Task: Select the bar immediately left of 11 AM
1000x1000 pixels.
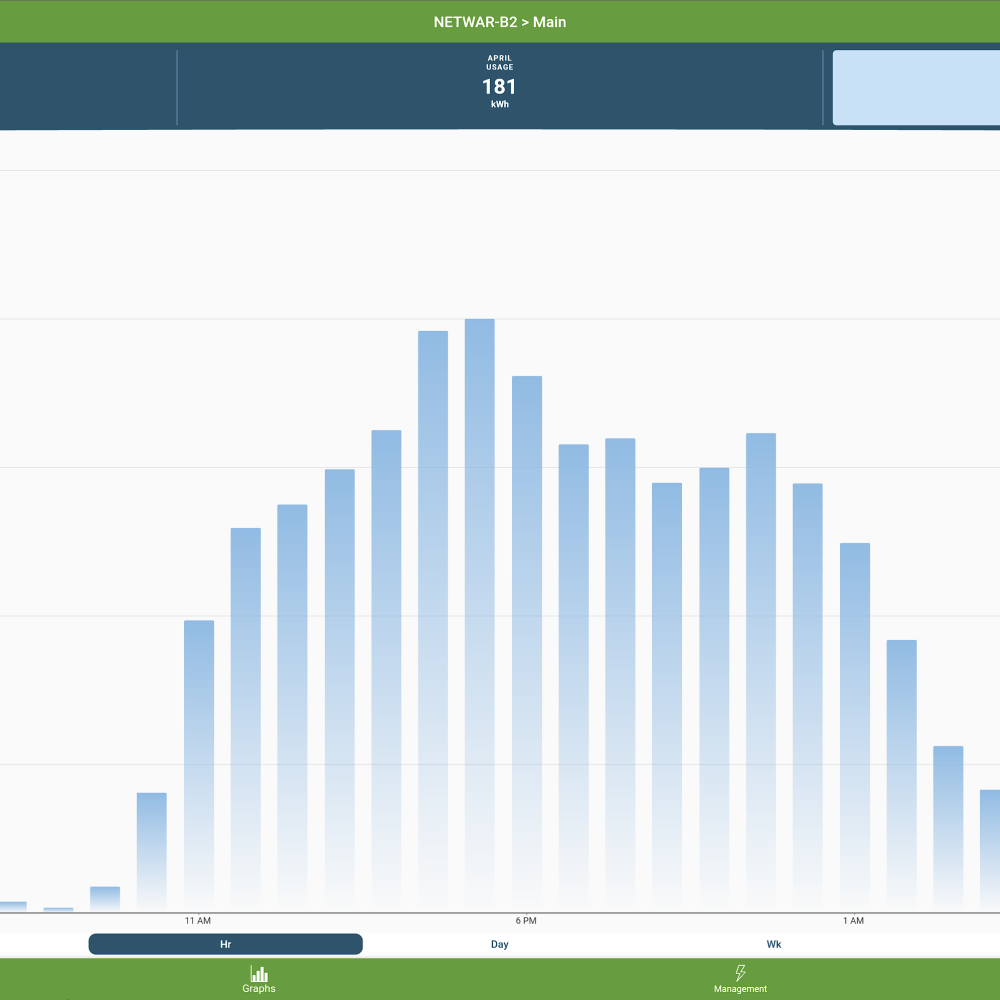Action: (152, 851)
